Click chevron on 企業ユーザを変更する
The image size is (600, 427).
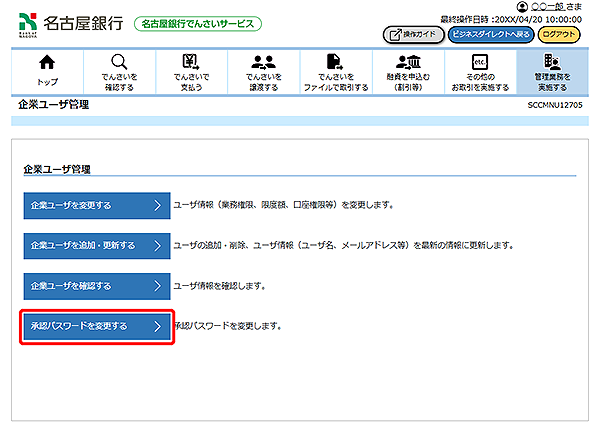pyautogui.click(x=157, y=206)
